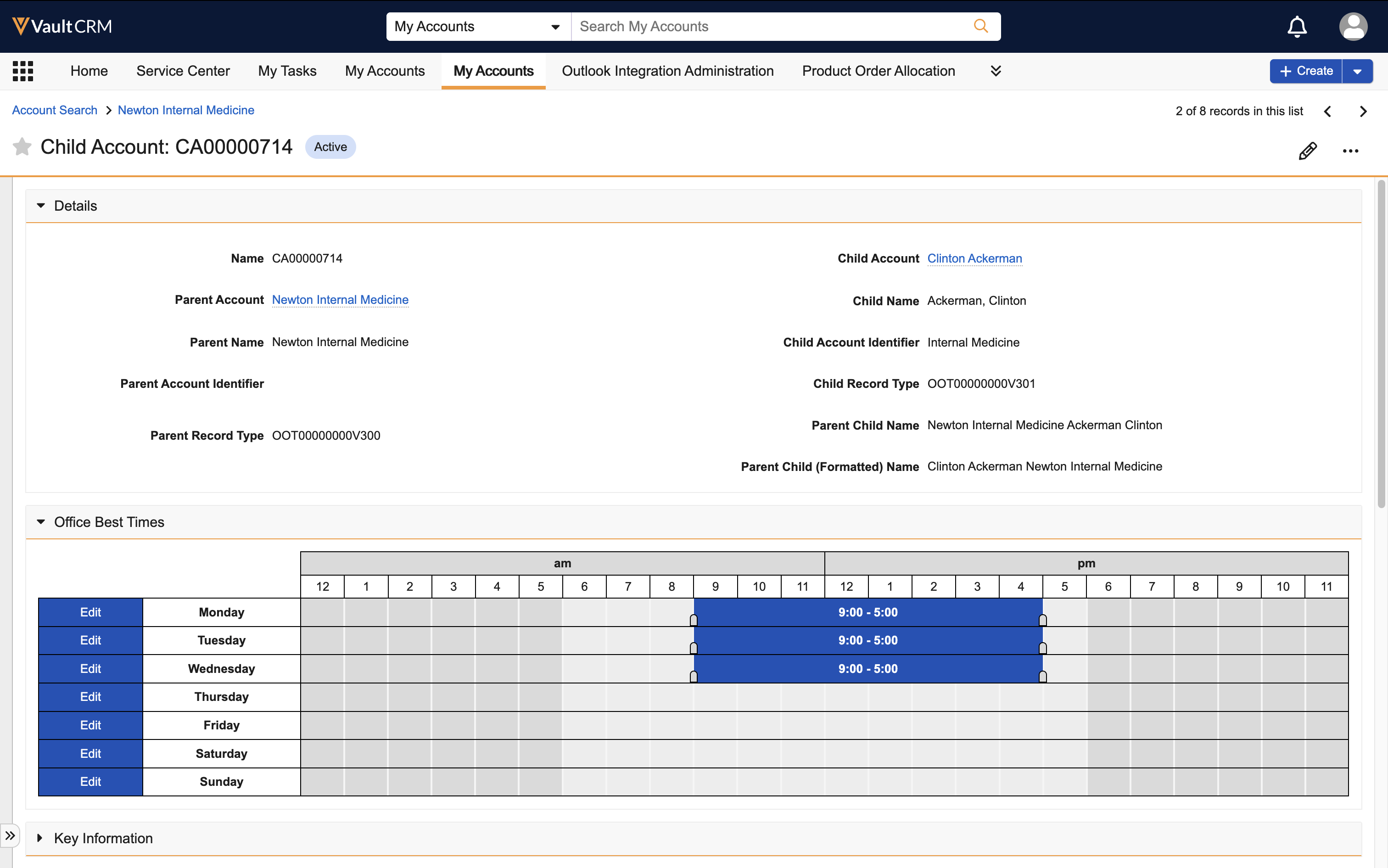Image resolution: width=1388 pixels, height=868 pixels.
Task: Click Monday's 9:00 start time handle
Action: tap(694, 619)
